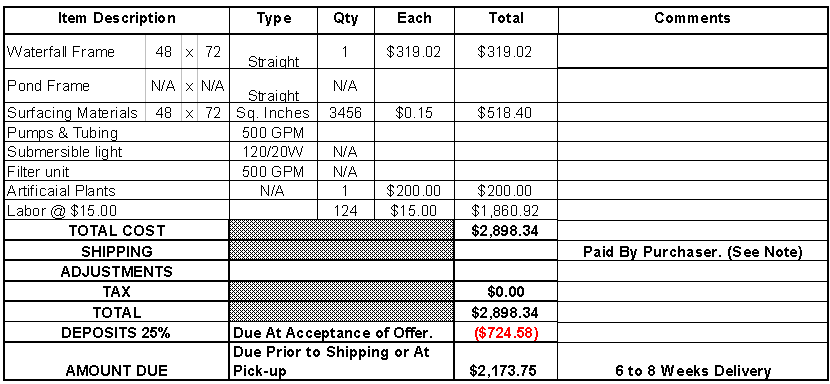Image resolution: width=830 pixels, height=384 pixels.
Task: Click the AMOUNT DUE value $2,173.75
Action: coord(505,370)
